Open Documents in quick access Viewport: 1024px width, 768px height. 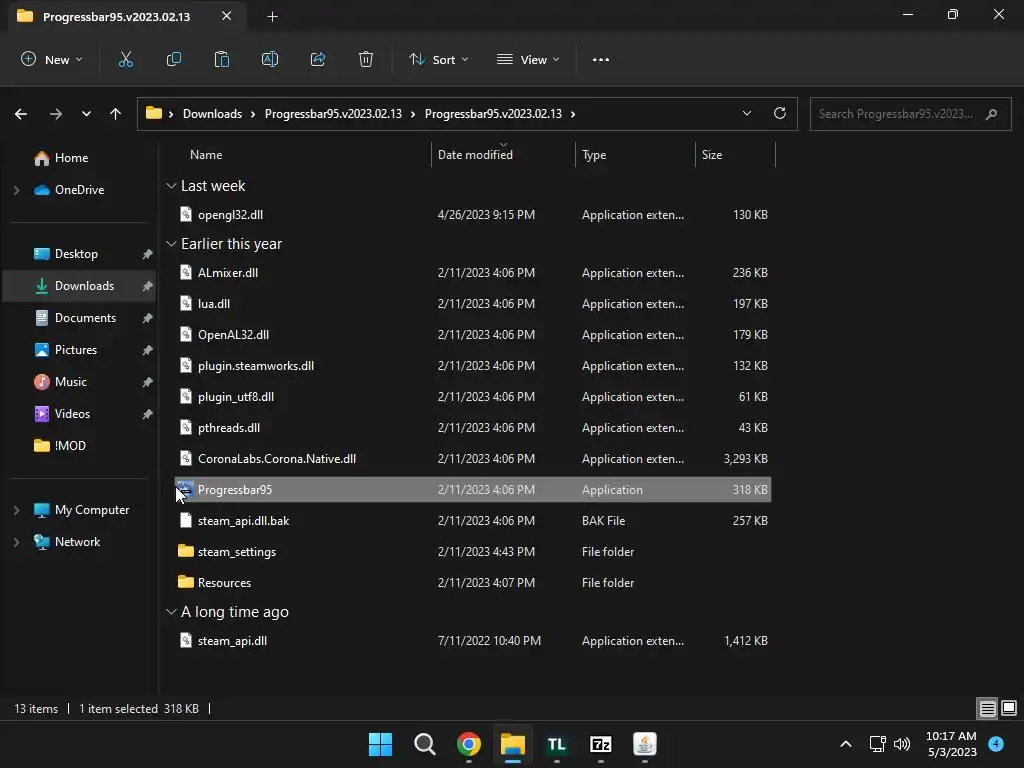pos(85,318)
